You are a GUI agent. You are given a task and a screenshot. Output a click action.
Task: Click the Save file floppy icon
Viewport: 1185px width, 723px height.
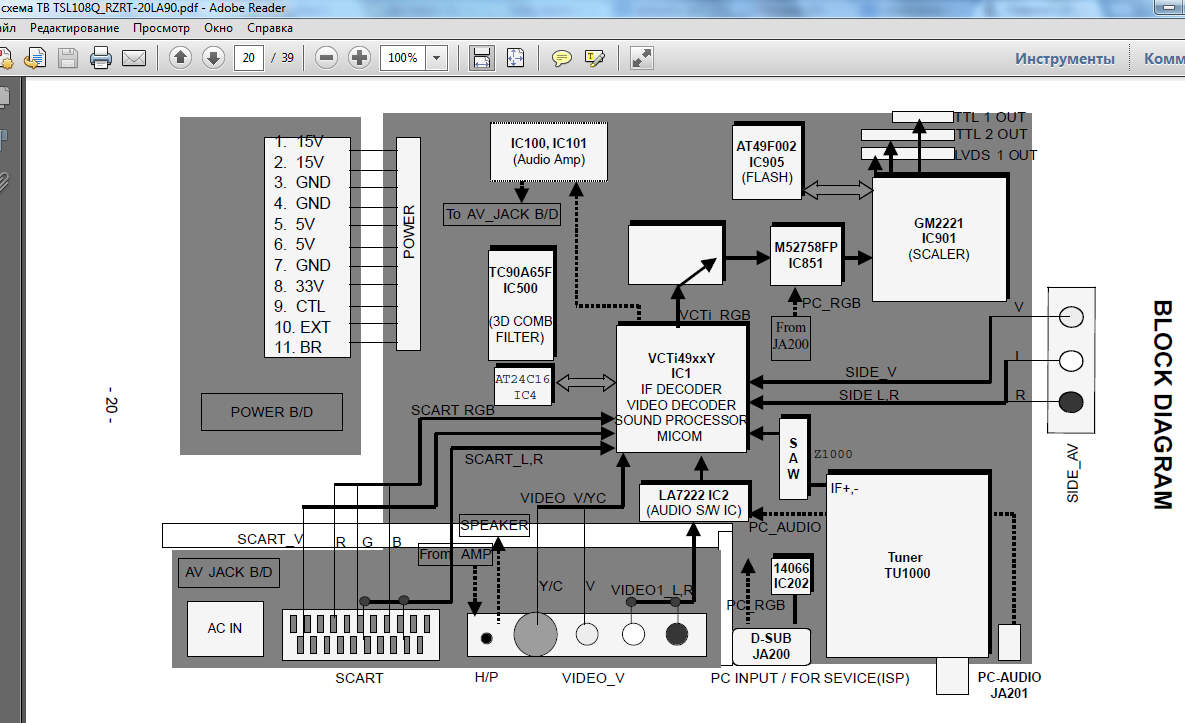[68, 58]
